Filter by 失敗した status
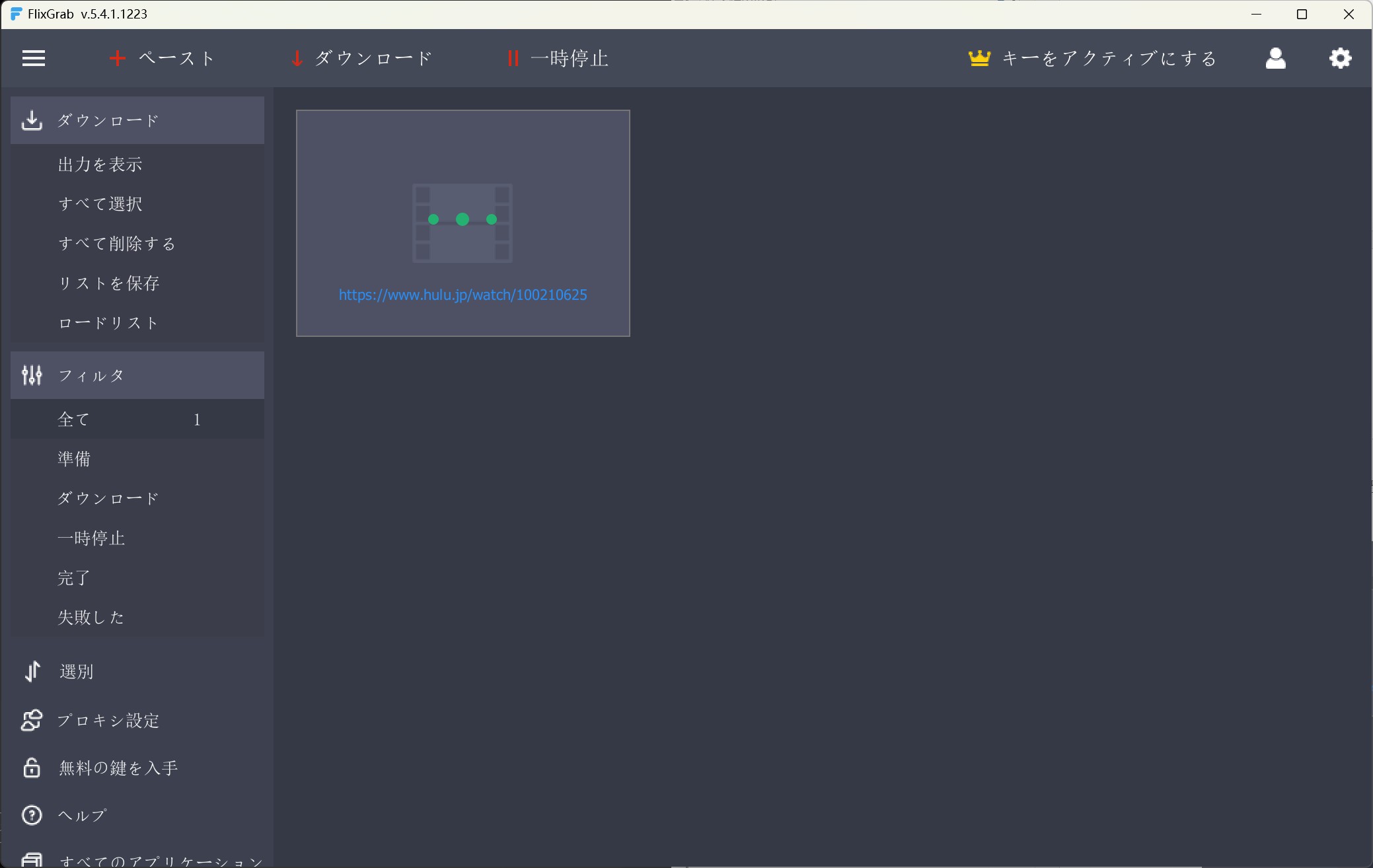Image resolution: width=1373 pixels, height=868 pixels. coord(137,617)
